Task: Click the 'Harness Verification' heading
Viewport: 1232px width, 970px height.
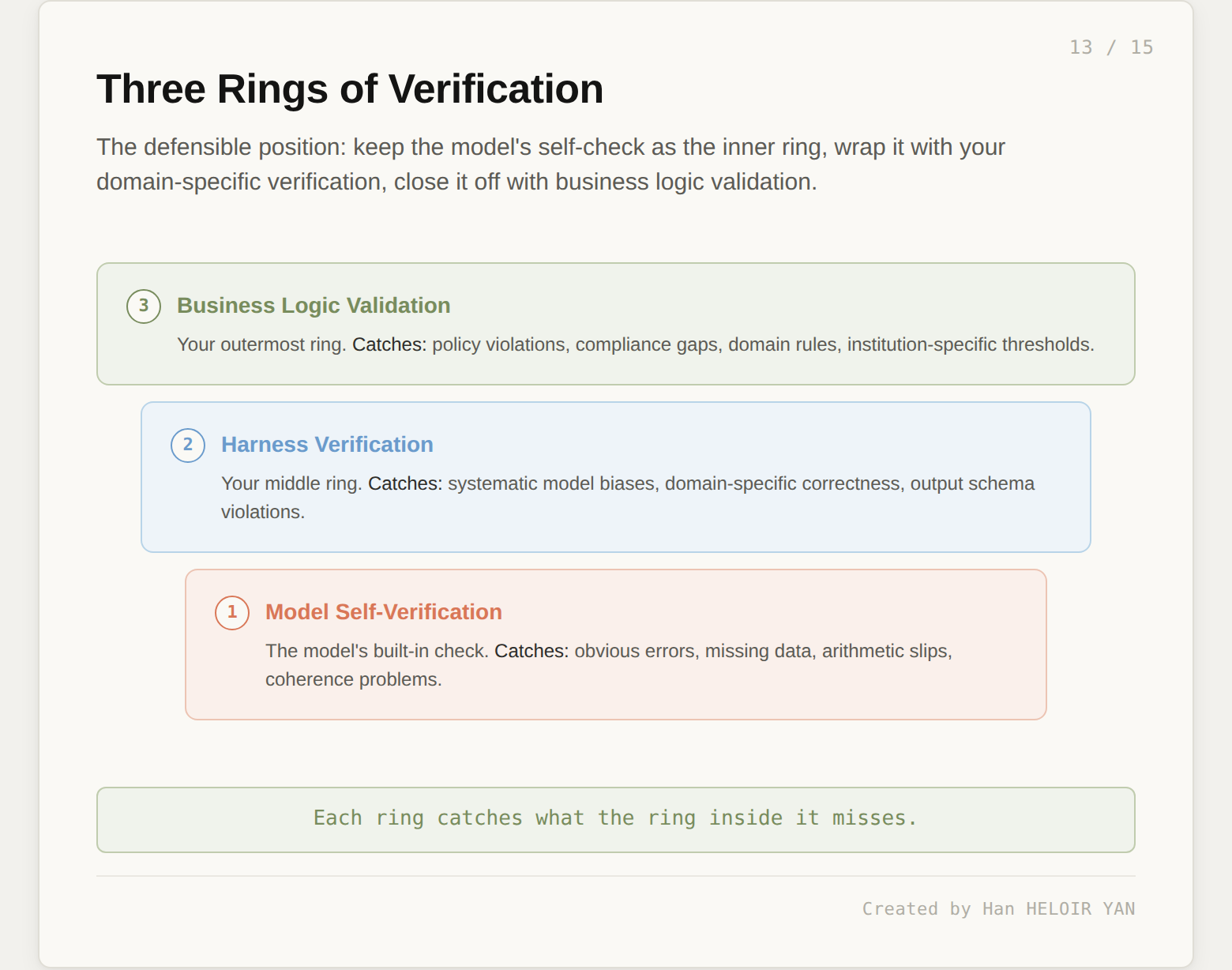Action: (x=327, y=445)
